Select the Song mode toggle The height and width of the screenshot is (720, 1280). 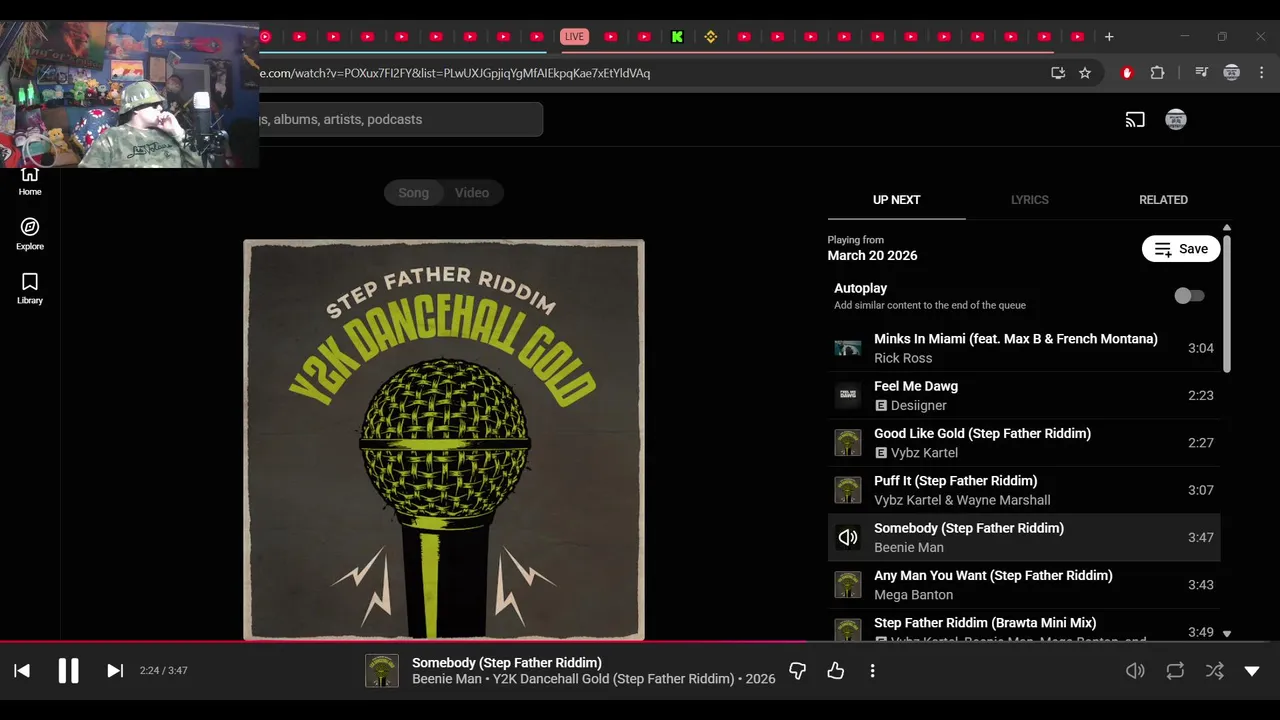414,193
